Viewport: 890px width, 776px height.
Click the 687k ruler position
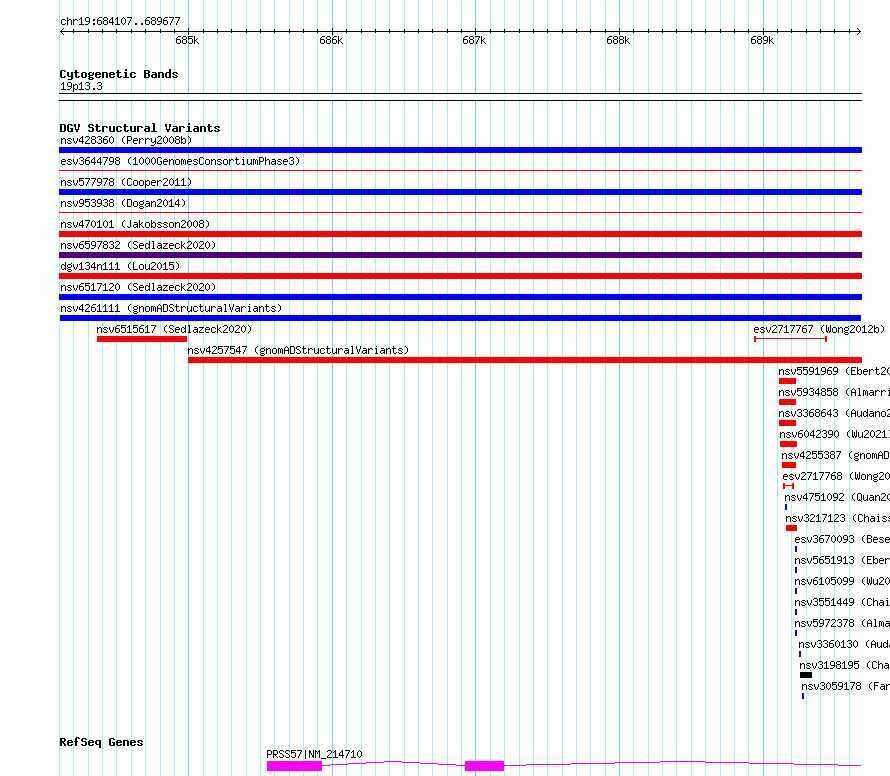tap(475, 40)
